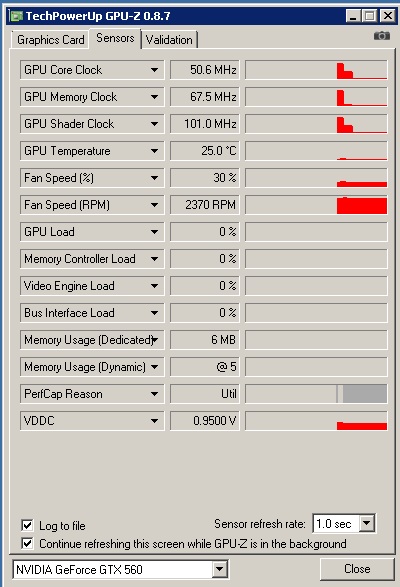
Task: Open the GPU Core Clock sensor dropdown arrow
Action: 154,70
